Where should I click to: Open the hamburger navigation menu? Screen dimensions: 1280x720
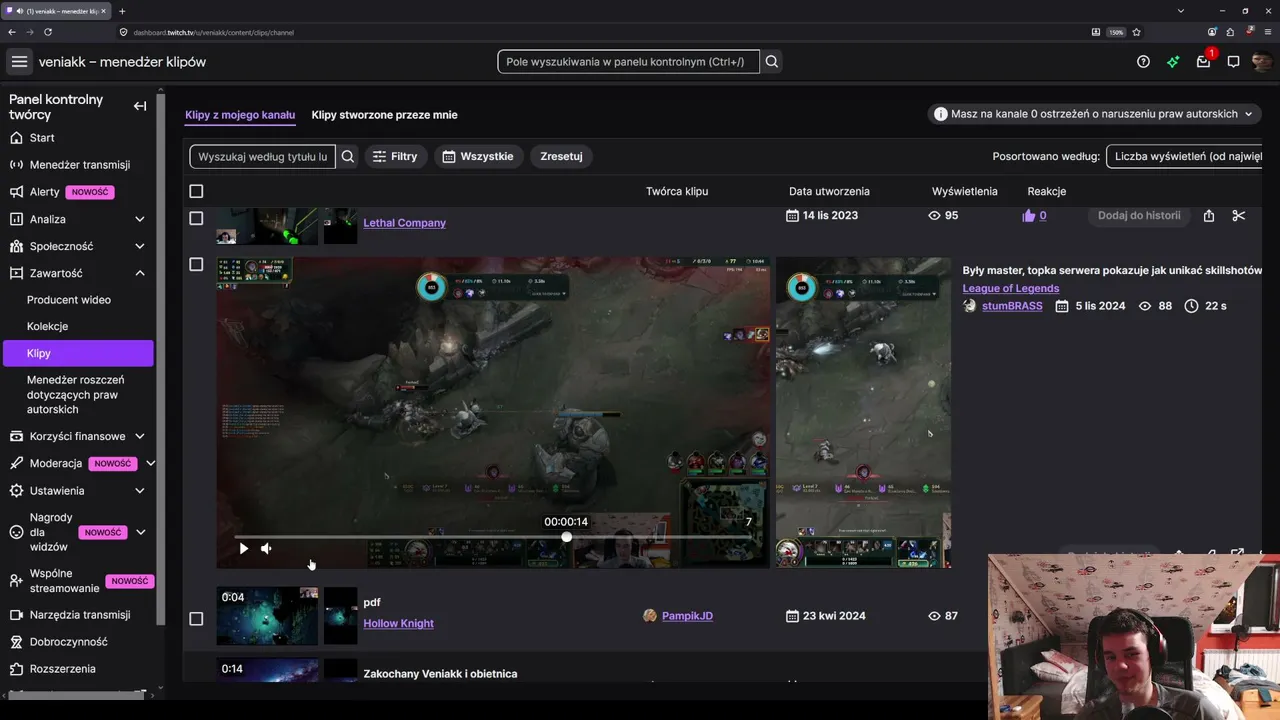(x=19, y=62)
